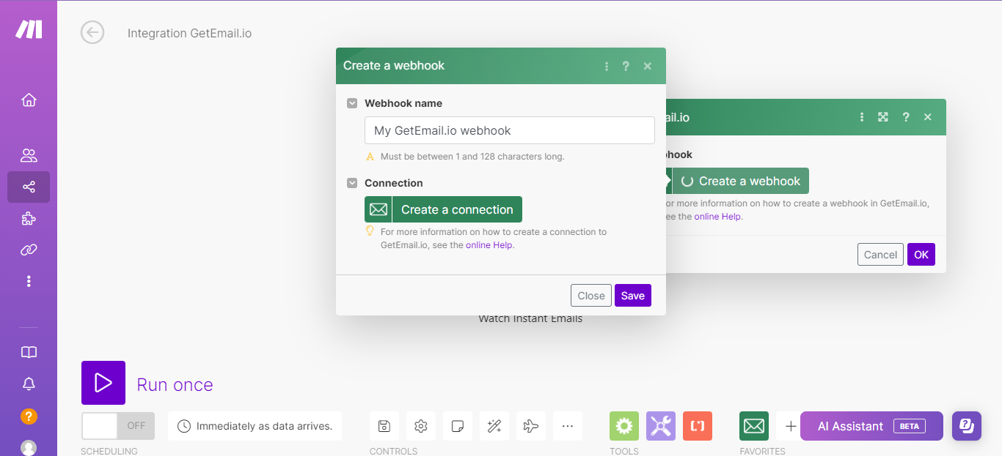Open the Resource hub book icon
The width and height of the screenshot is (1002, 456).
click(29, 352)
